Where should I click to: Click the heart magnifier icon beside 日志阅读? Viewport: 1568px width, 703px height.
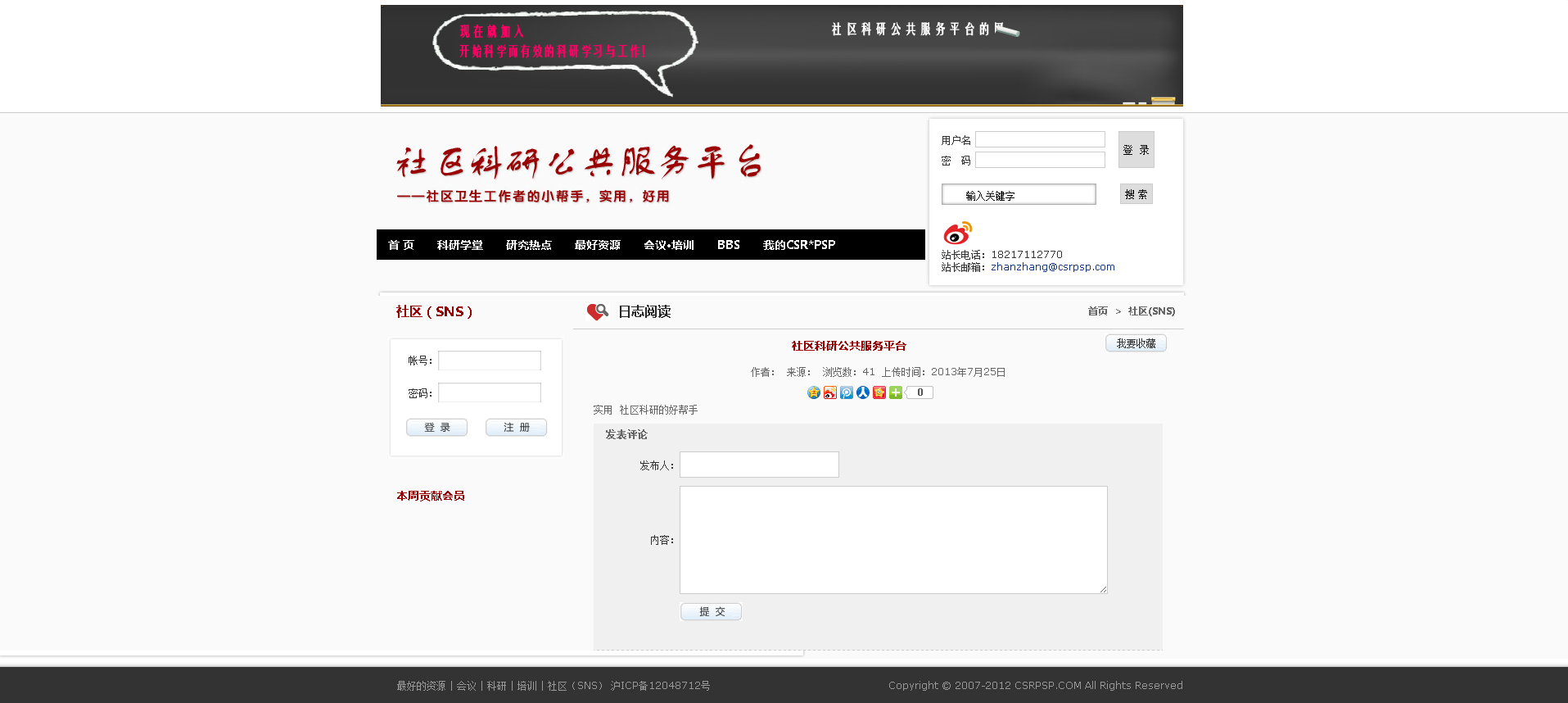click(597, 312)
